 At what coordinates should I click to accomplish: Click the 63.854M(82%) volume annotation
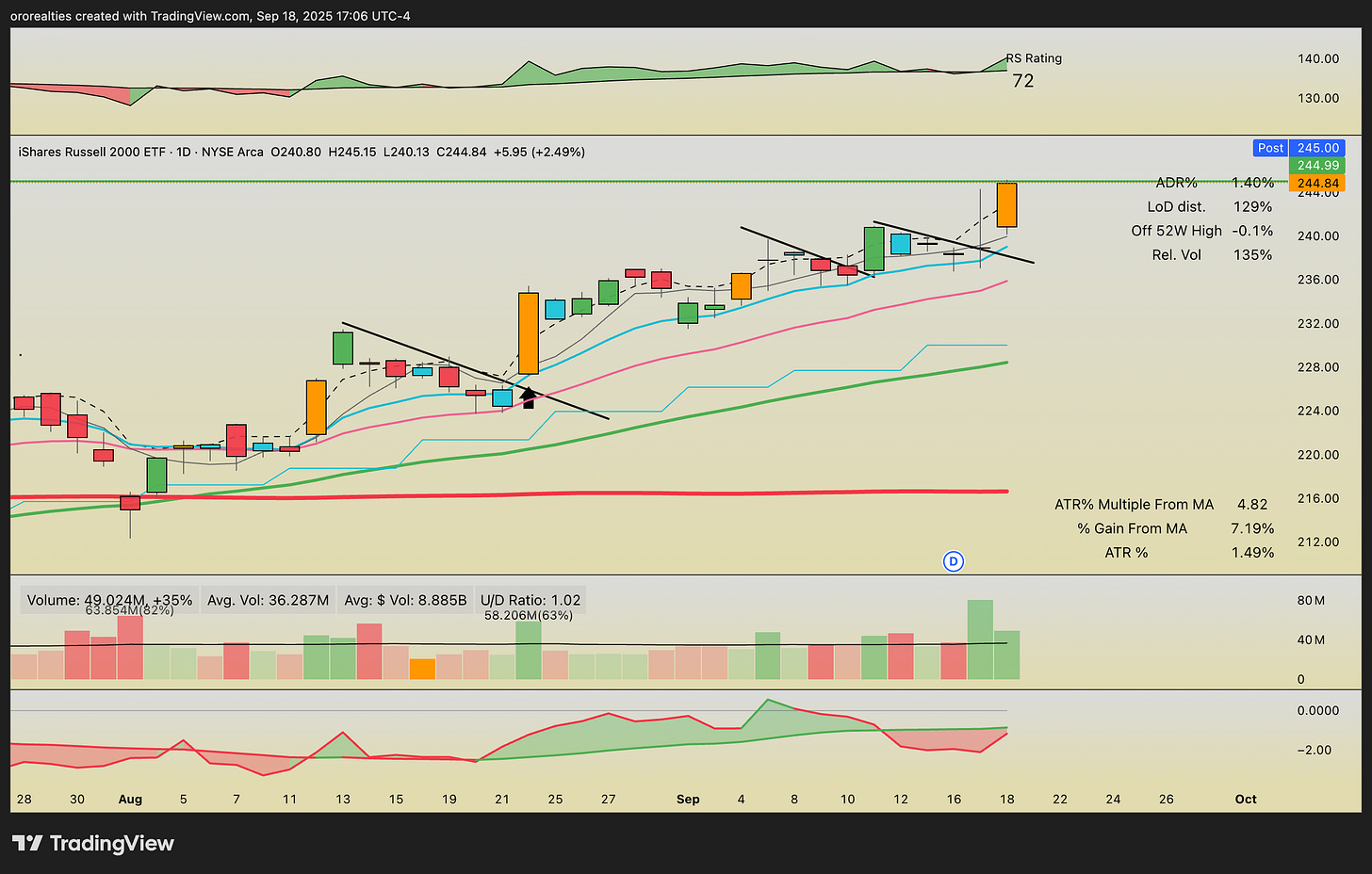pos(130,610)
